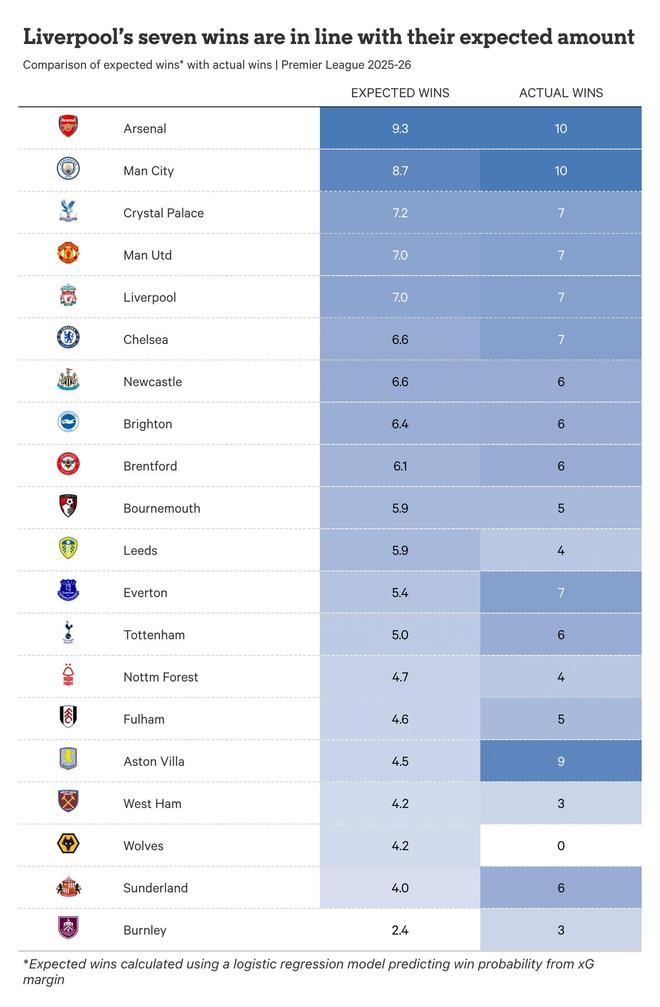Image resolution: width=660 pixels, height=1007 pixels.
Task: Click Sunderland's 6 actual wins cell
Action: point(561,888)
